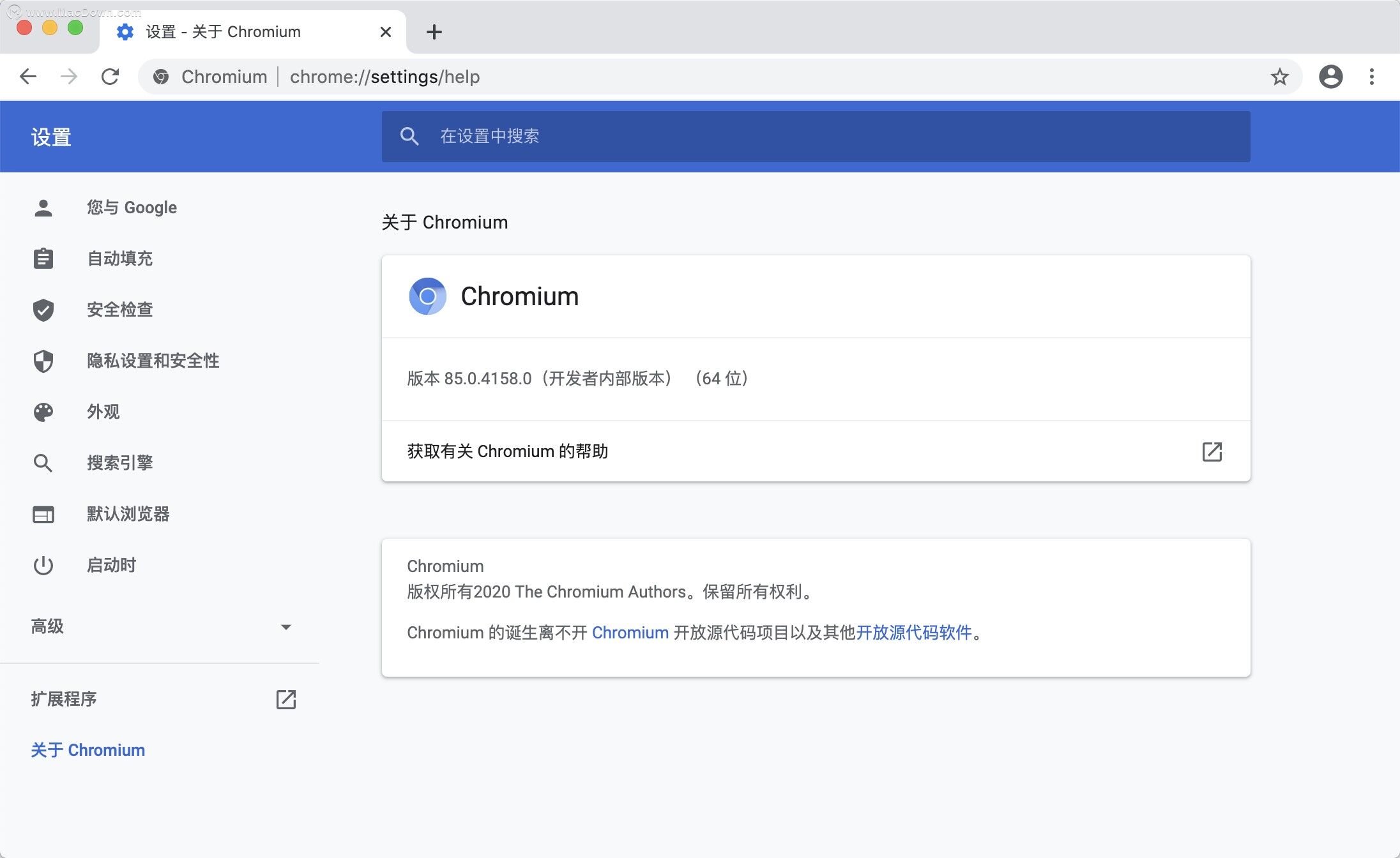Image resolution: width=1400 pixels, height=858 pixels.
Task: Click the 隐私设置和安全性 shield icon
Action: click(x=43, y=361)
